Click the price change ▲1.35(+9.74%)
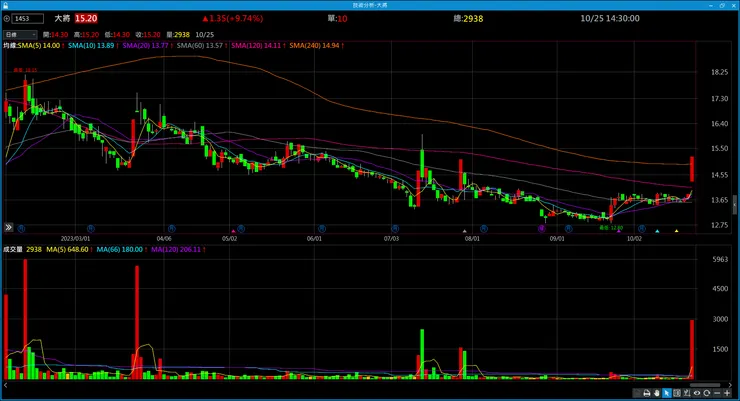Screen dimensions: 740x401 (x=233, y=18)
